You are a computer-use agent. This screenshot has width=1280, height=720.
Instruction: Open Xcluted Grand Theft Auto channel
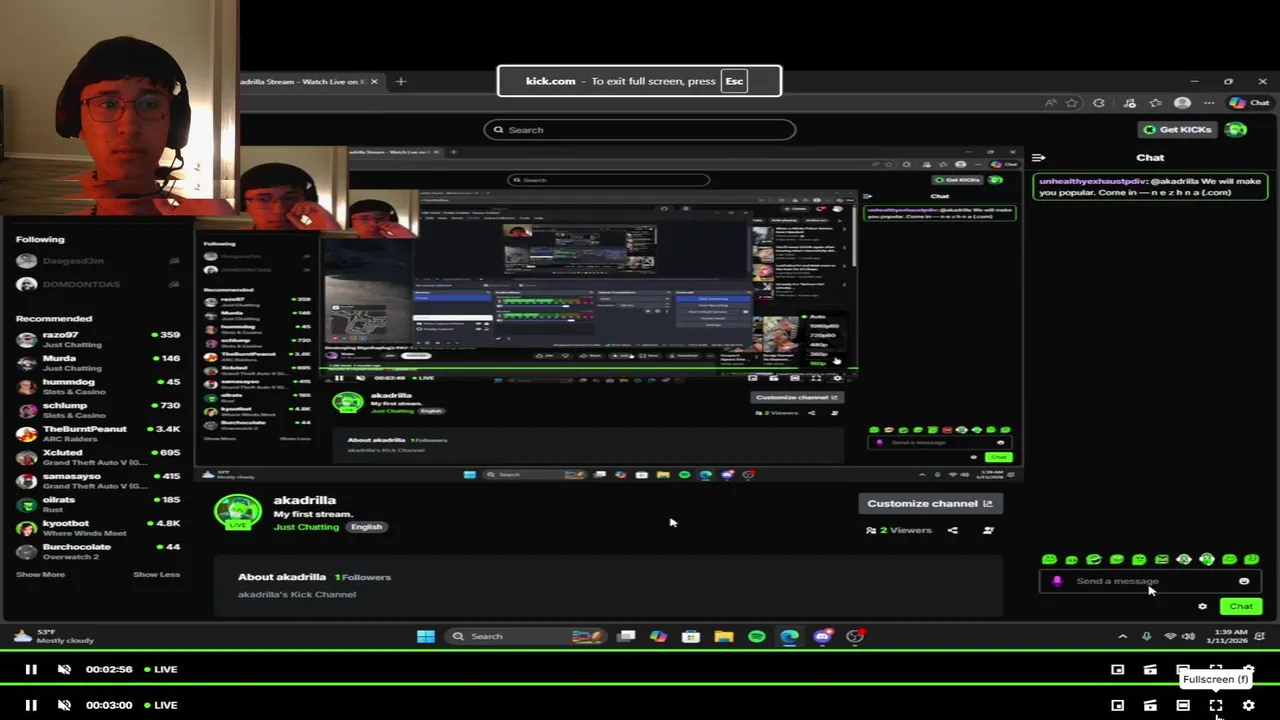coord(98,457)
